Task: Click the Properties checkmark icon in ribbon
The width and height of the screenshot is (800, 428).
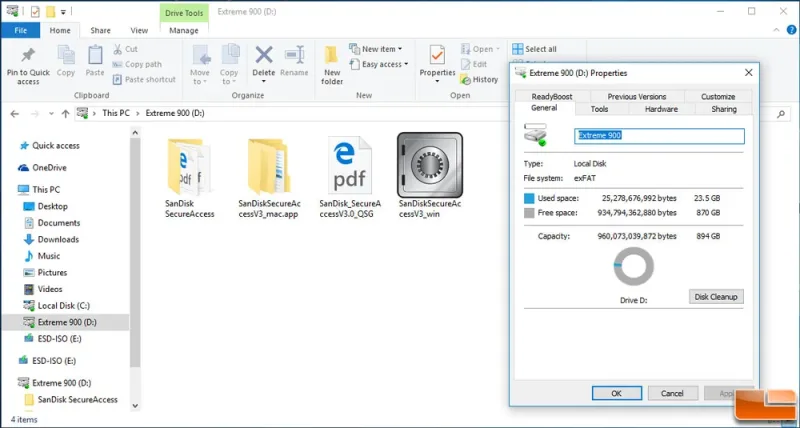Action: 437,55
